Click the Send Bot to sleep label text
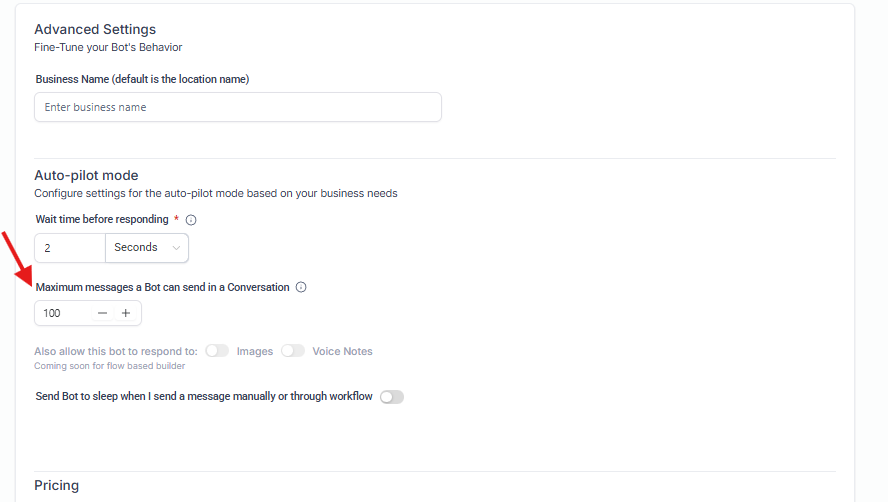The height and width of the screenshot is (502, 888). [x=204, y=397]
